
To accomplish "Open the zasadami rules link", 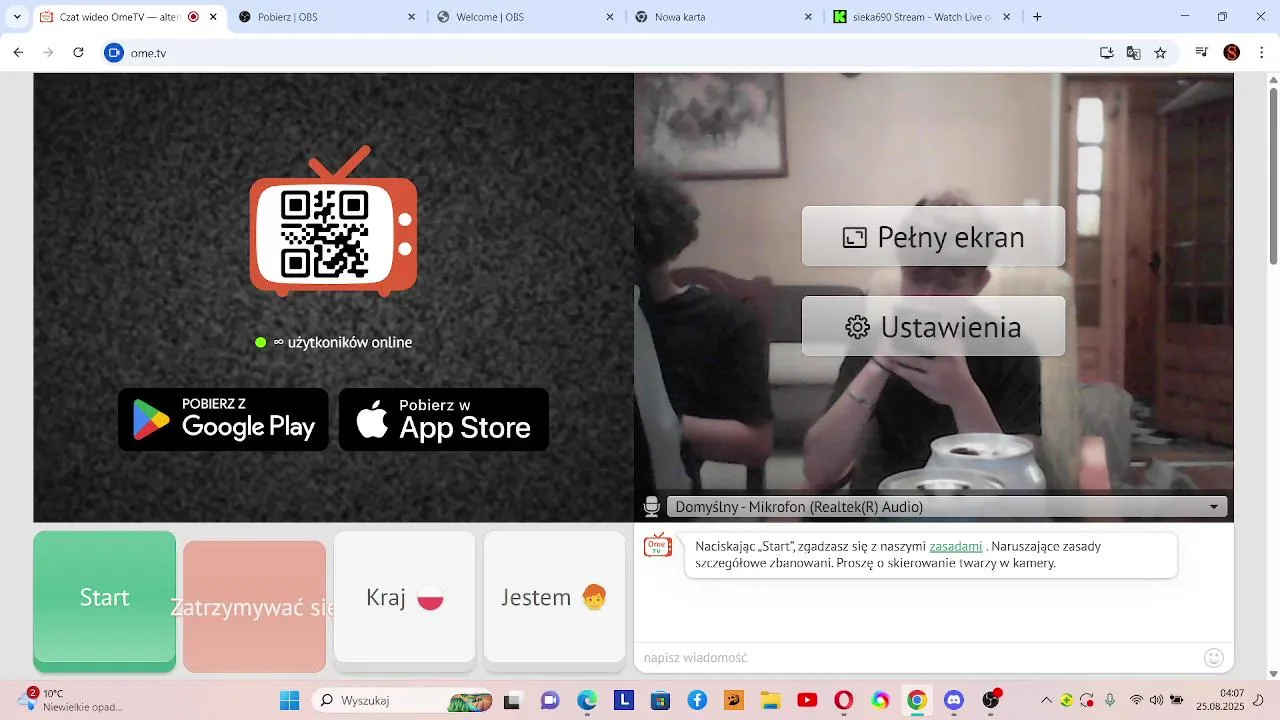I will click(x=955, y=547).
